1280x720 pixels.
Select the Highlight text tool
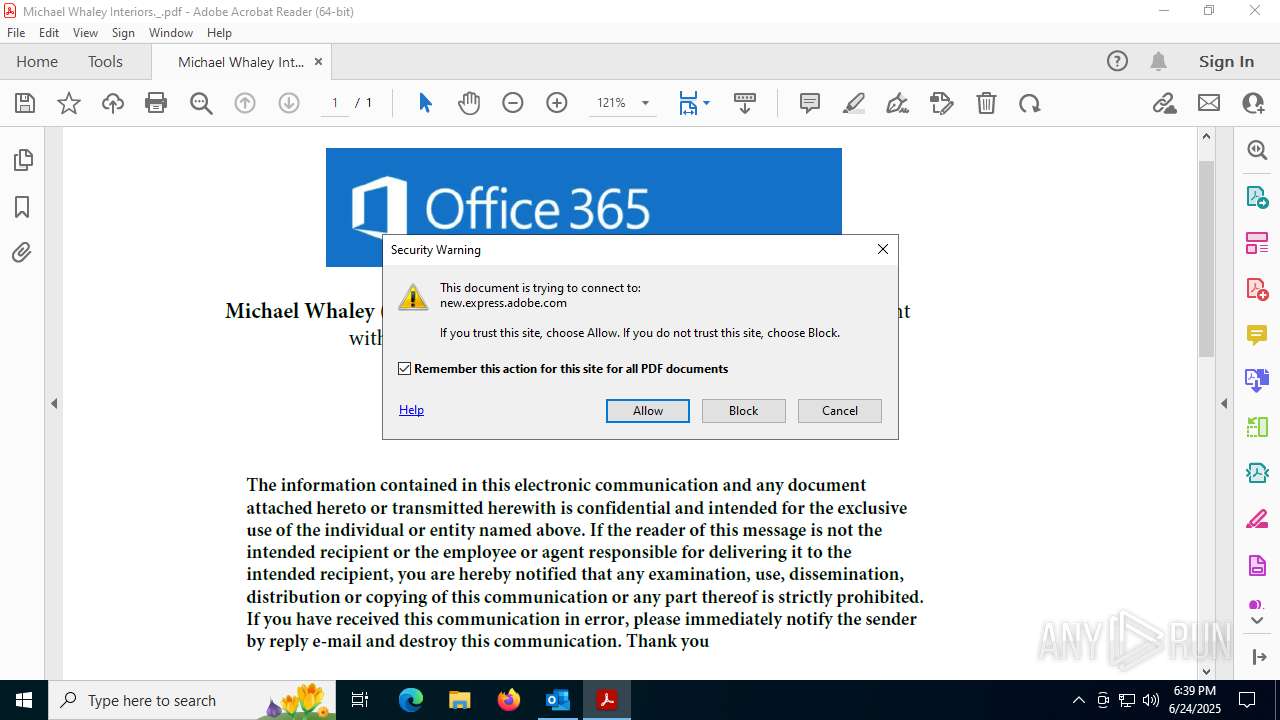(854, 103)
